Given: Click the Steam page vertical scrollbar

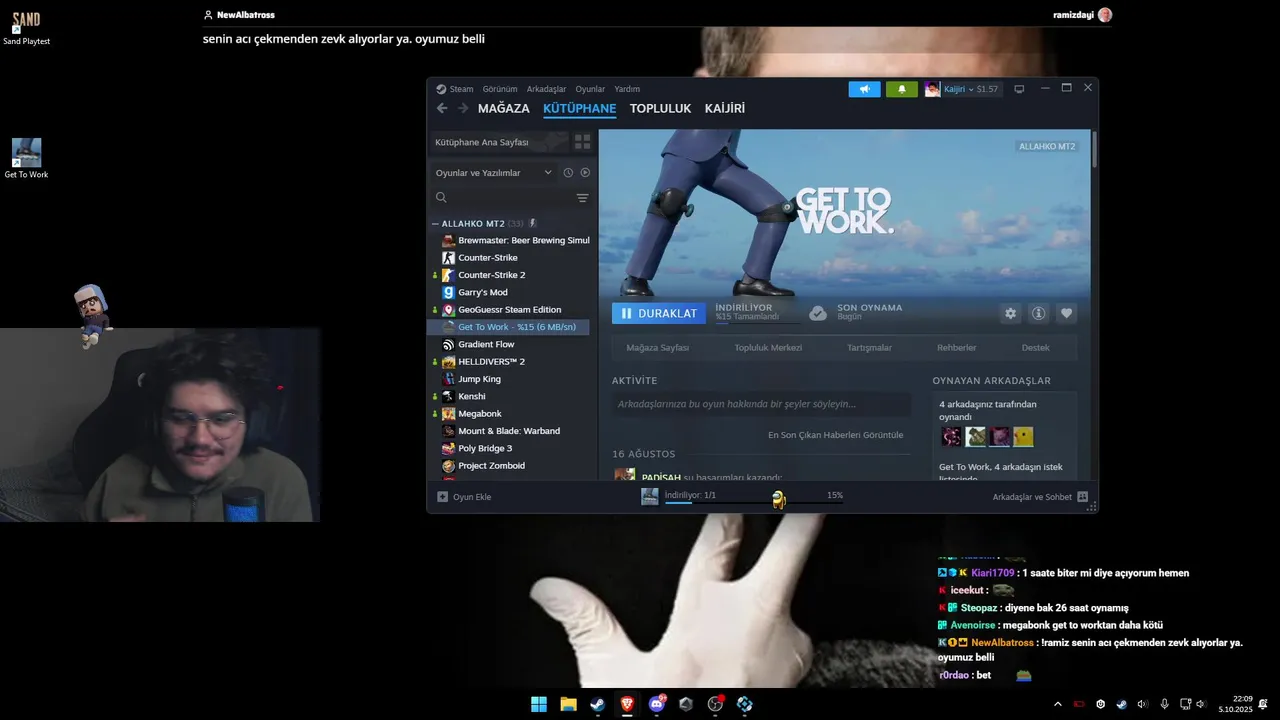Looking at the screenshot, I should [x=1094, y=148].
